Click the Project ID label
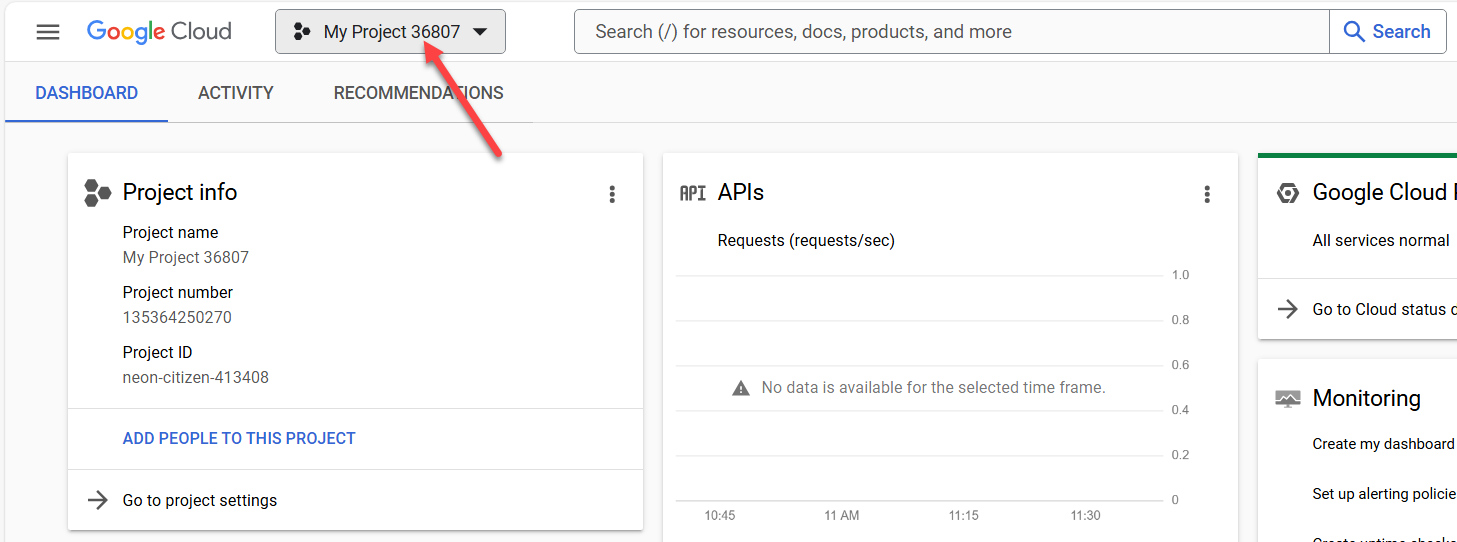Image resolution: width=1457 pixels, height=542 pixels. [x=158, y=352]
